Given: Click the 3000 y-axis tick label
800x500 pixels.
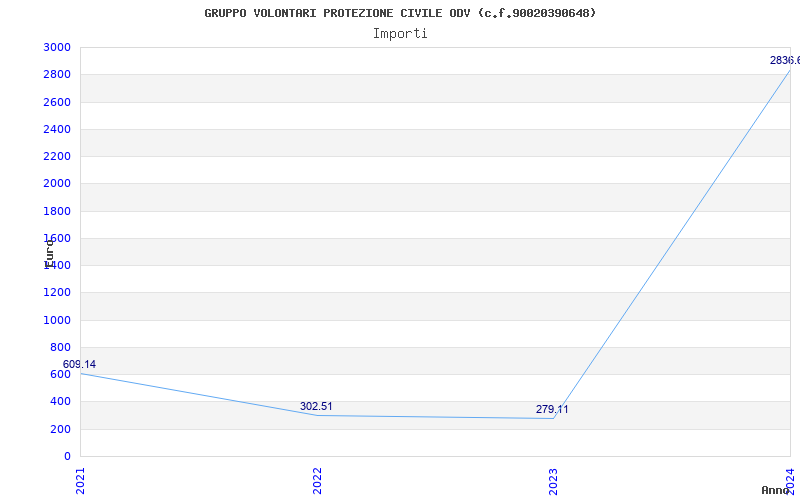Looking at the screenshot, I should (57, 47).
